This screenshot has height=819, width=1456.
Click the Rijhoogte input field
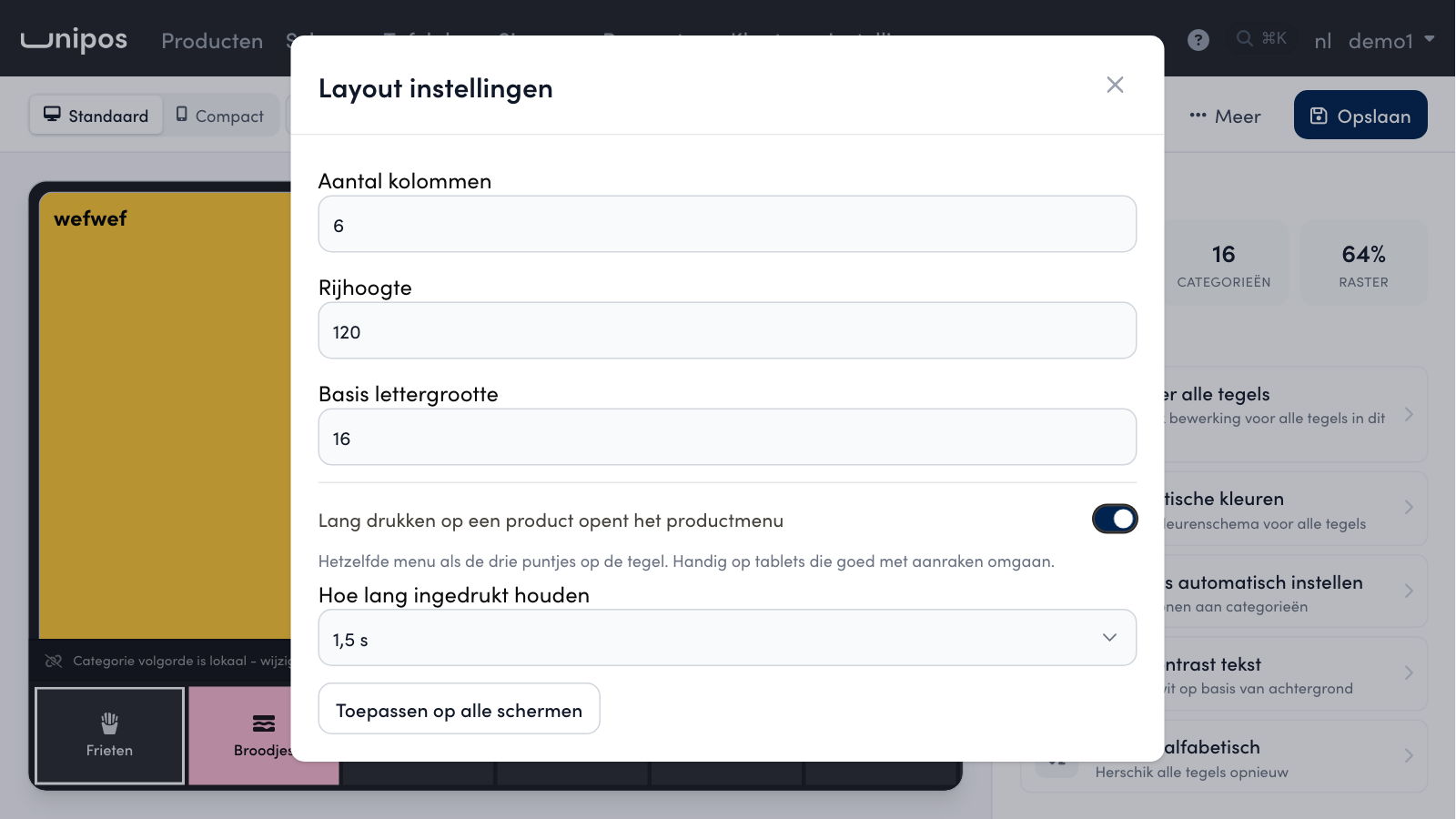click(x=727, y=330)
